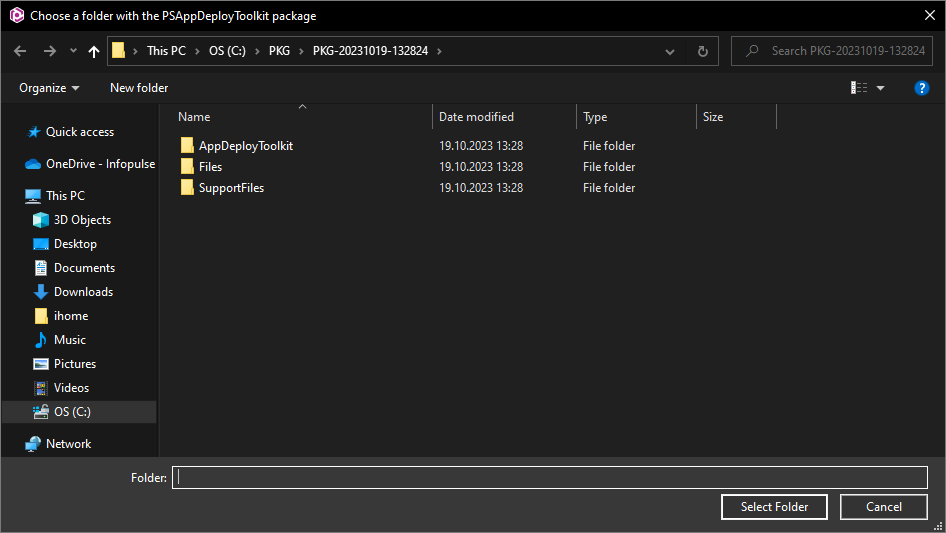Sort by Date modified column header

tap(476, 117)
